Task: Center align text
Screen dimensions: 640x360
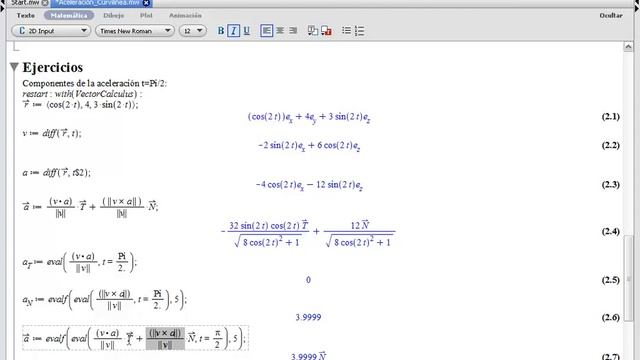Action: pos(280,31)
